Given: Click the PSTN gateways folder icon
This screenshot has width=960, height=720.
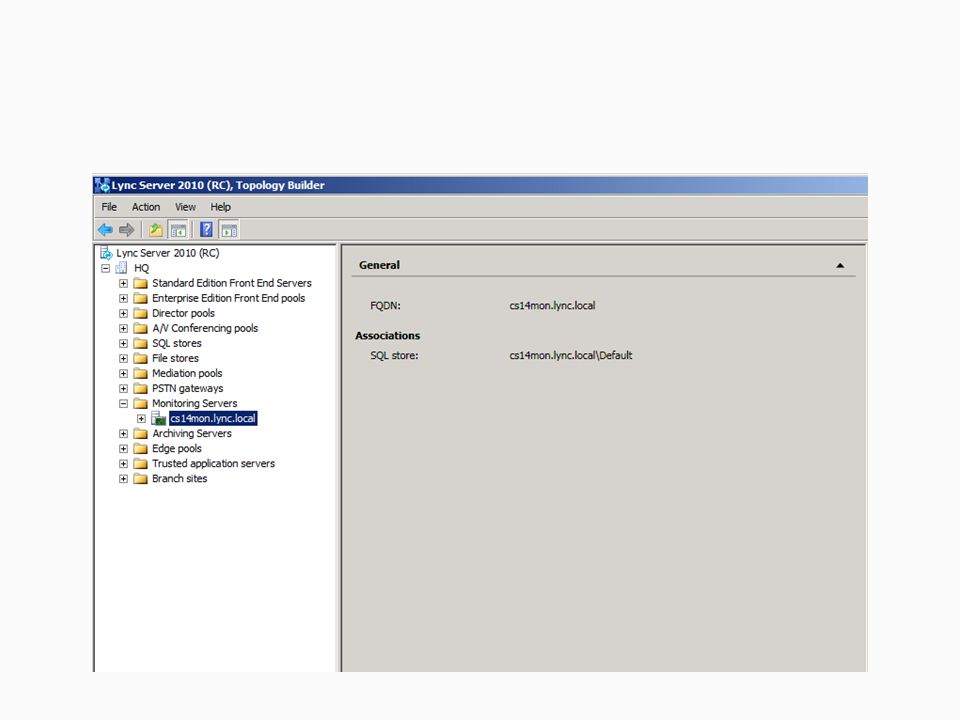Looking at the screenshot, I should (x=141, y=389).
